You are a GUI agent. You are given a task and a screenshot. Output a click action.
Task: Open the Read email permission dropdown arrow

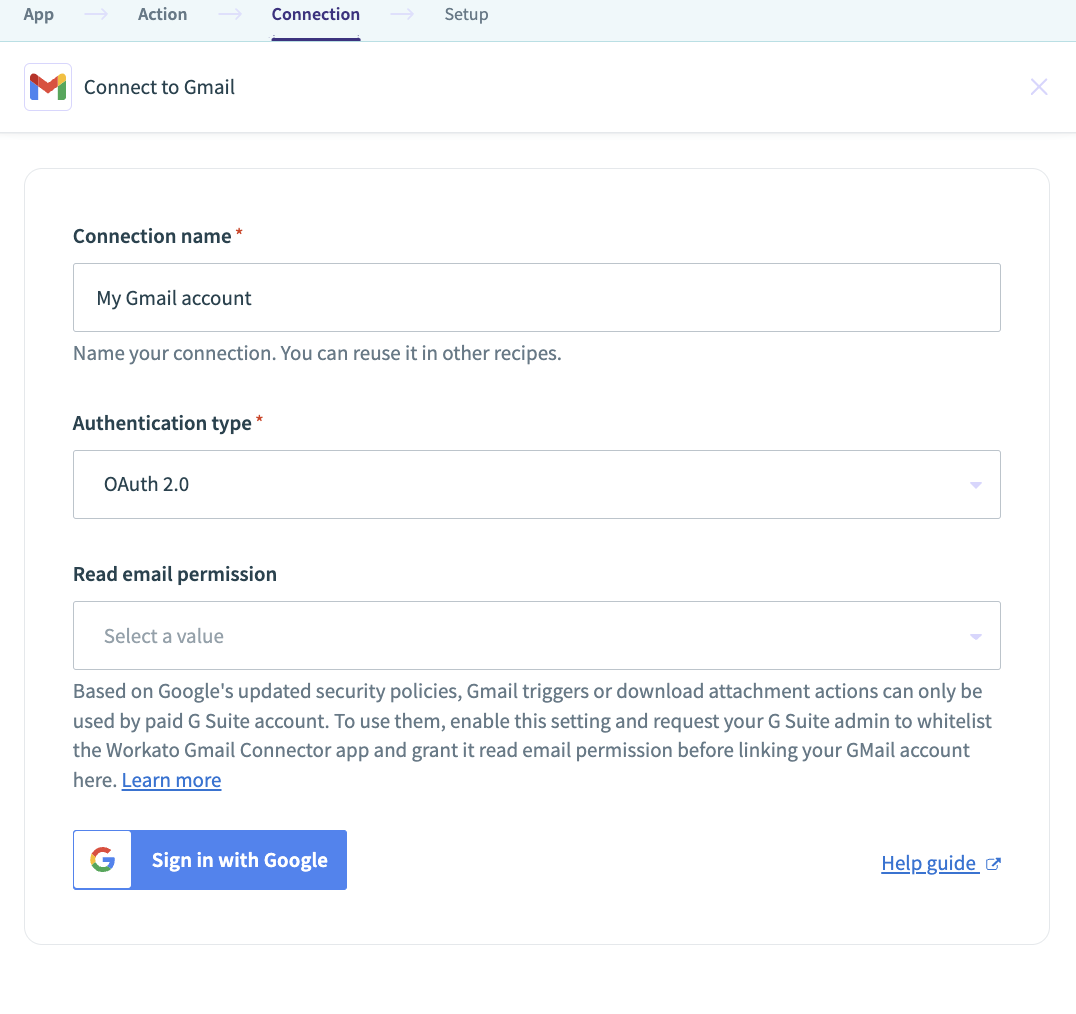[x=975, y=637]
